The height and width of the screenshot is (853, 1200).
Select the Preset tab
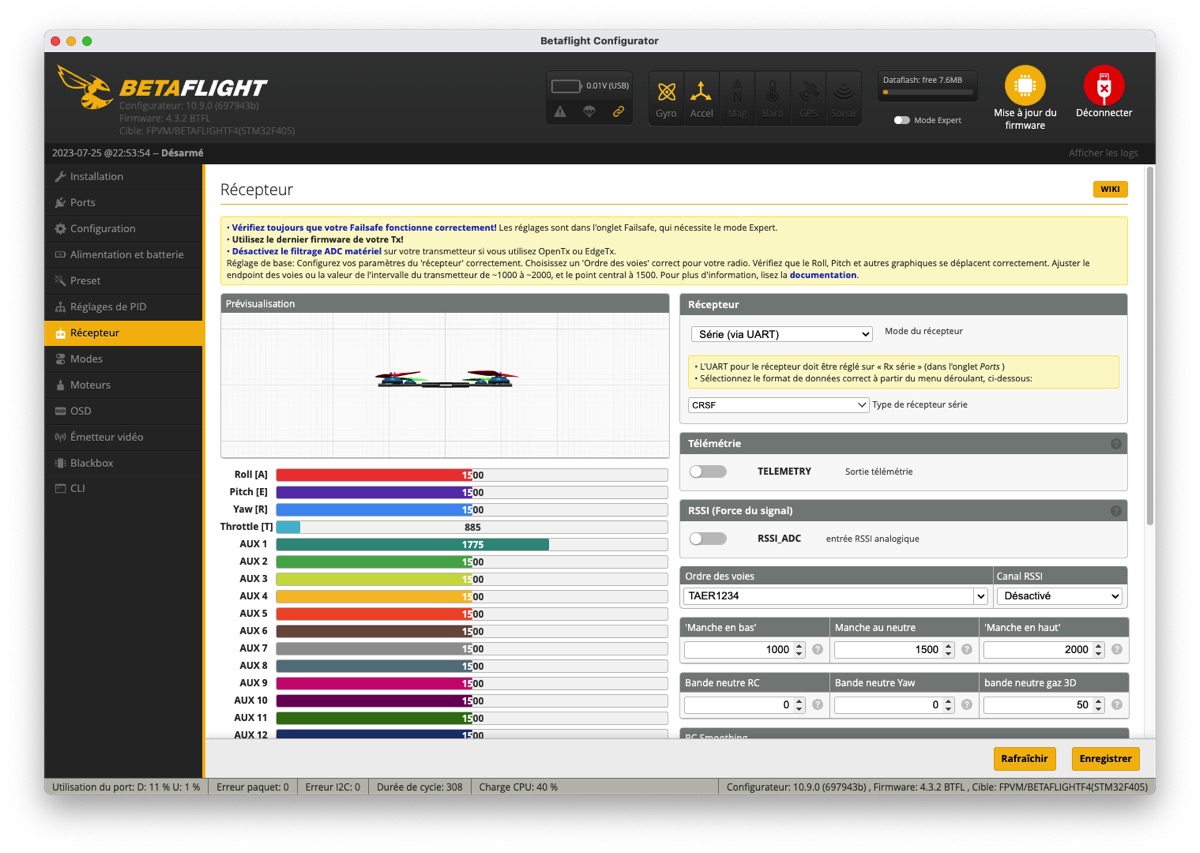(x=124, y=281)
